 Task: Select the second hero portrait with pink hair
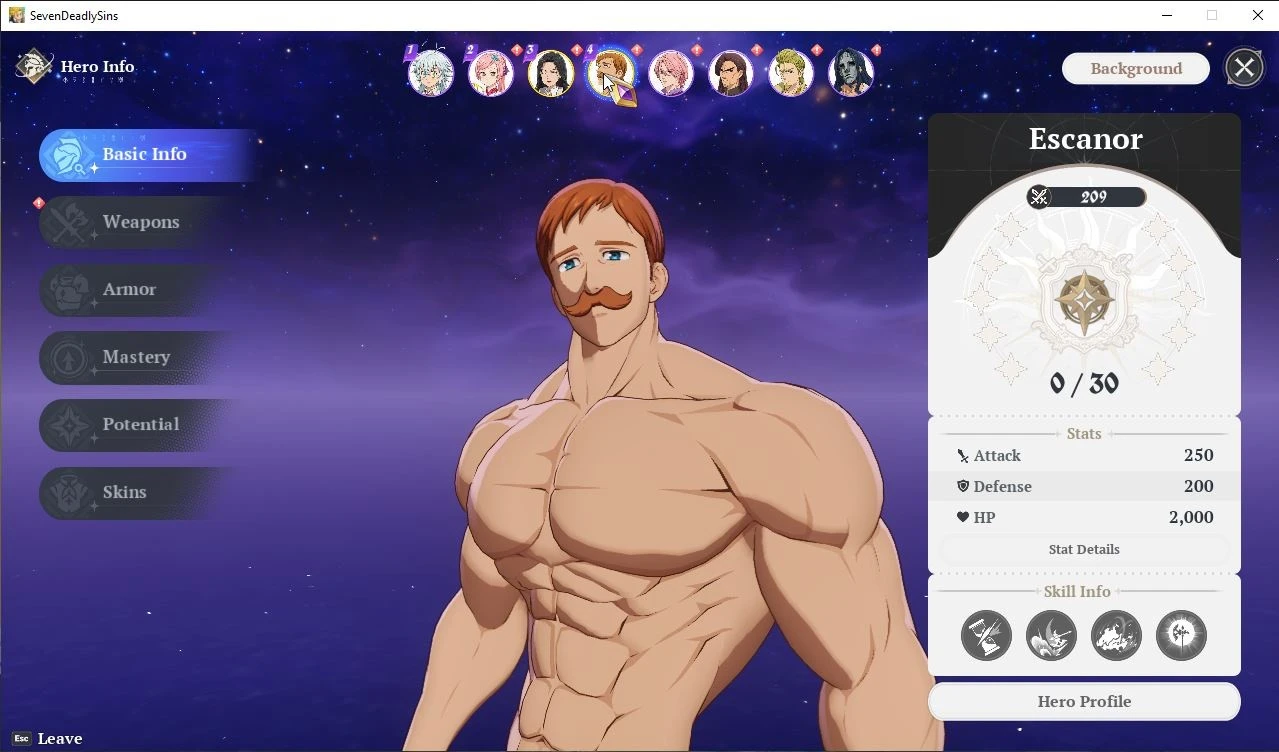pos(491,73)
